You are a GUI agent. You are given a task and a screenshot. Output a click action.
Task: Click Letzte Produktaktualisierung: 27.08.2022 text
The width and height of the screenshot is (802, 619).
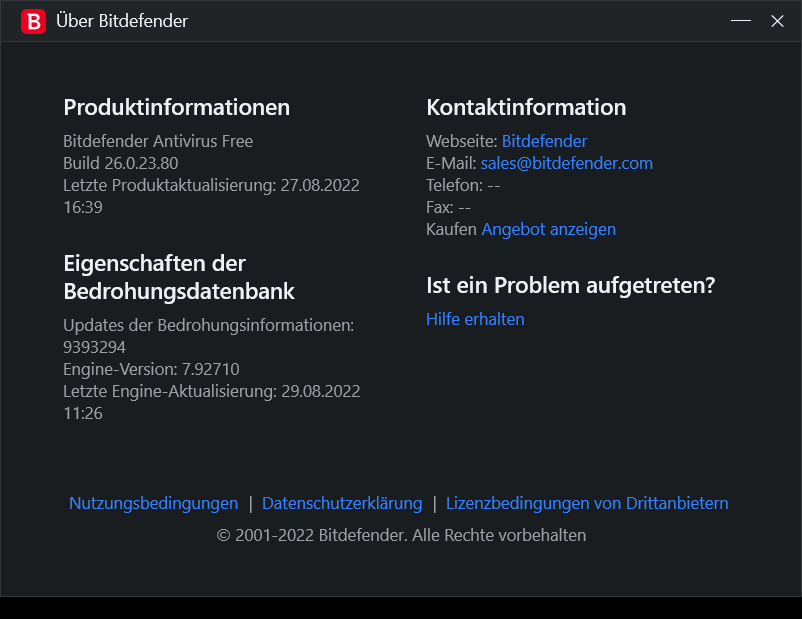coord(211,185)
